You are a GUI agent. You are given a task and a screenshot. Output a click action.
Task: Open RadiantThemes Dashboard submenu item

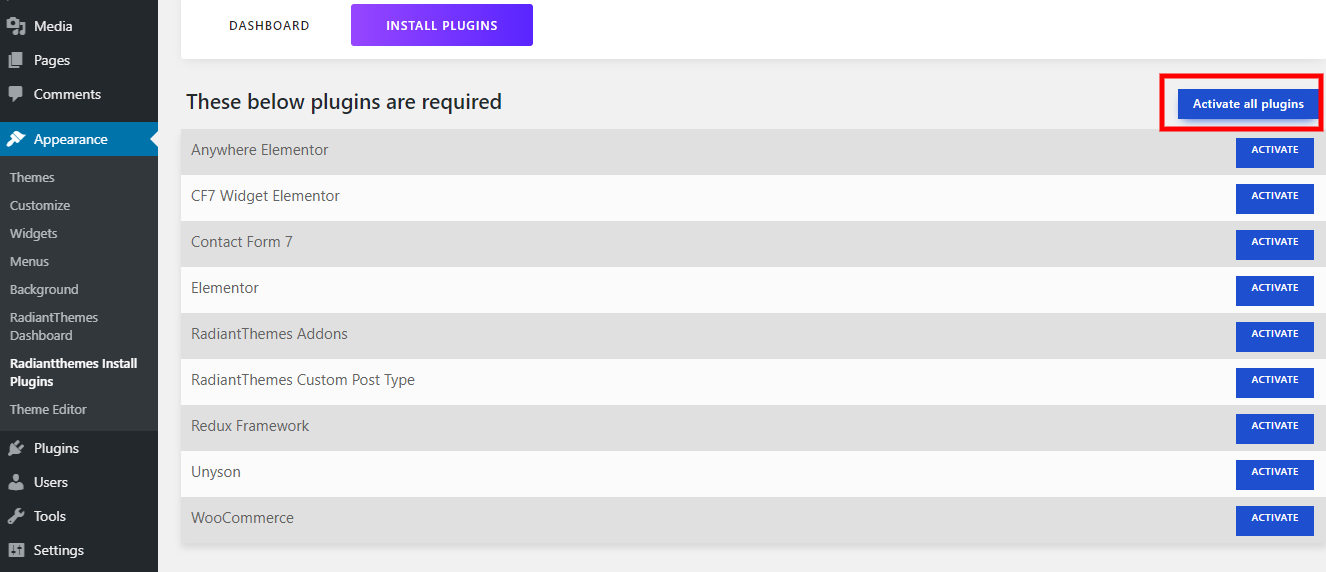pos(54,326)
